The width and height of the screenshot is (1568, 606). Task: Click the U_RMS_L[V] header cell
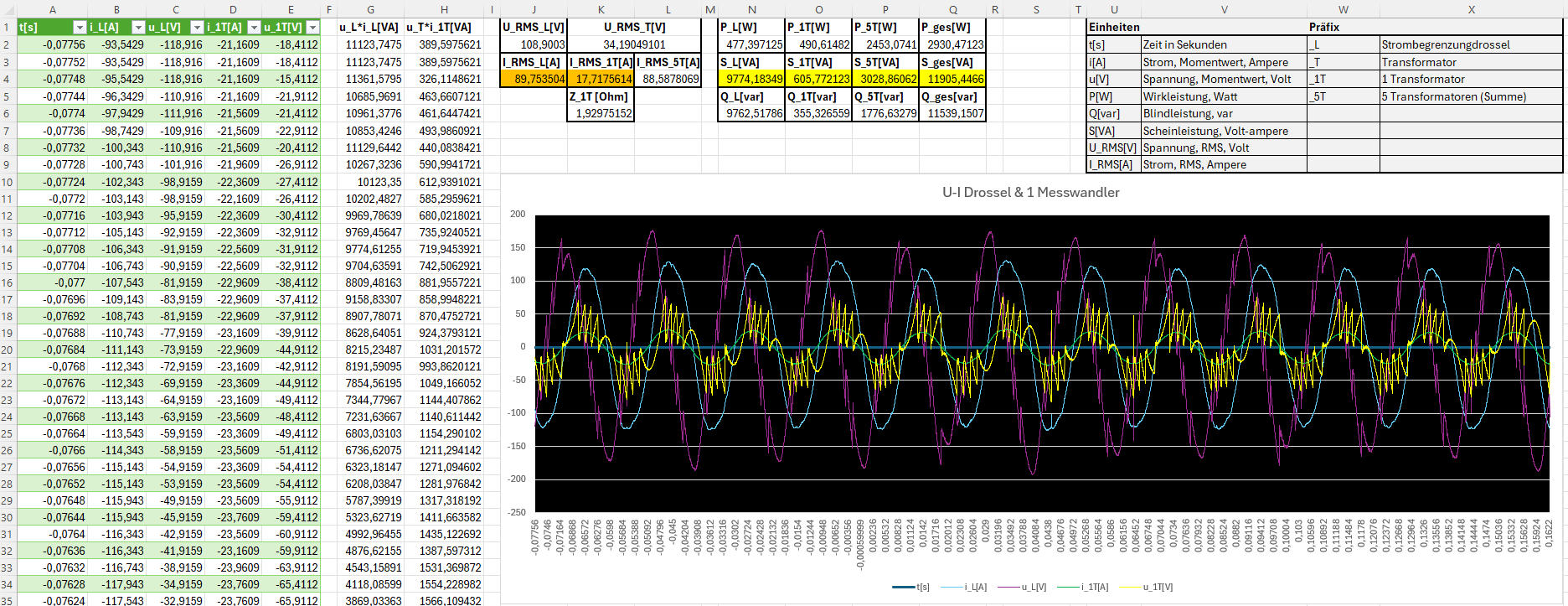coord(534,27)
